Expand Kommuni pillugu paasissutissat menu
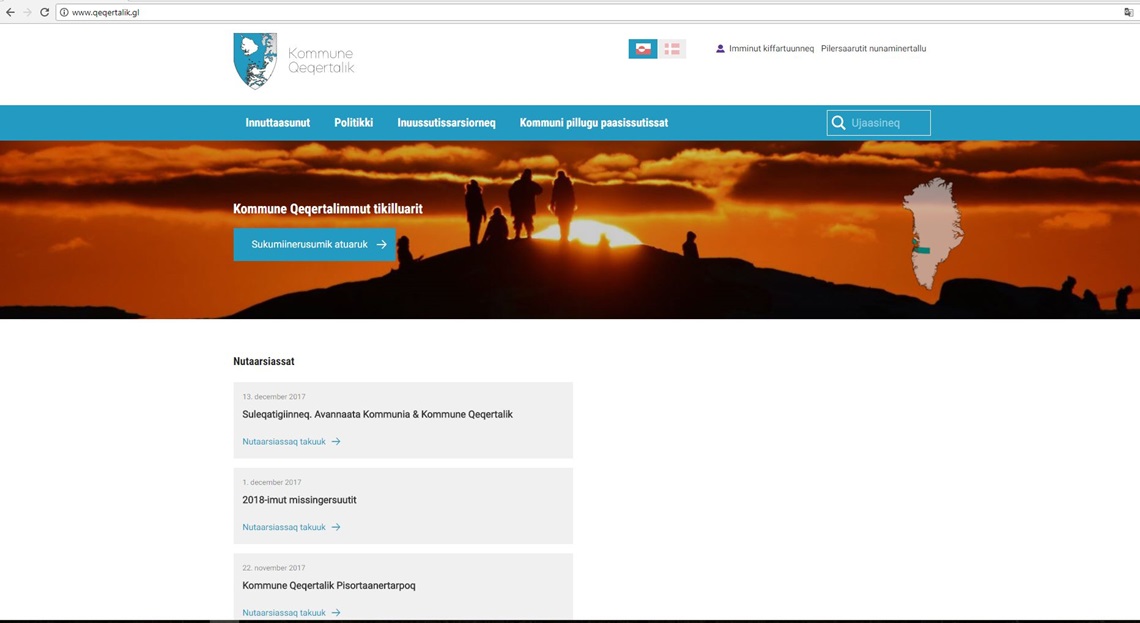Image resolution: width=1140 pixels, height=623 pixels. (593, 123)
